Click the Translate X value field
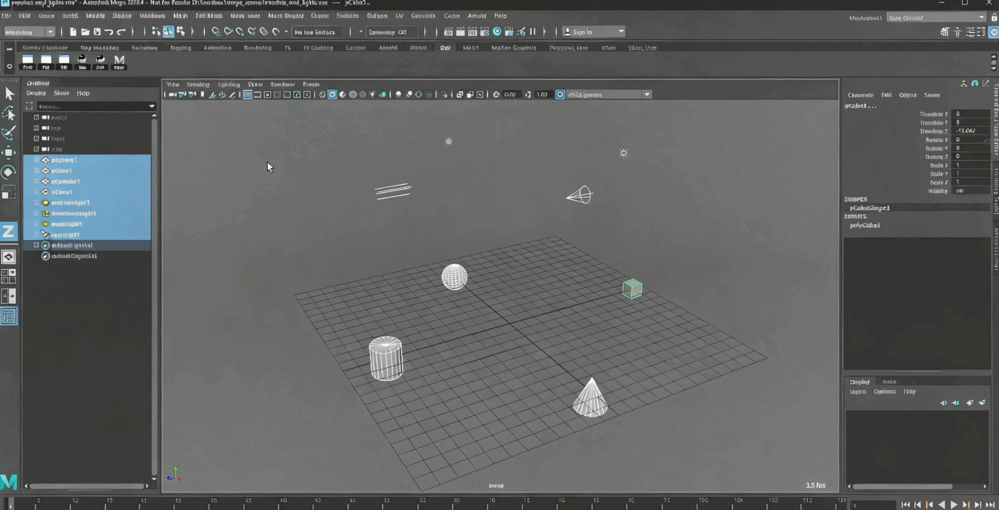The image size is (999, 510). tap(970, 114)
